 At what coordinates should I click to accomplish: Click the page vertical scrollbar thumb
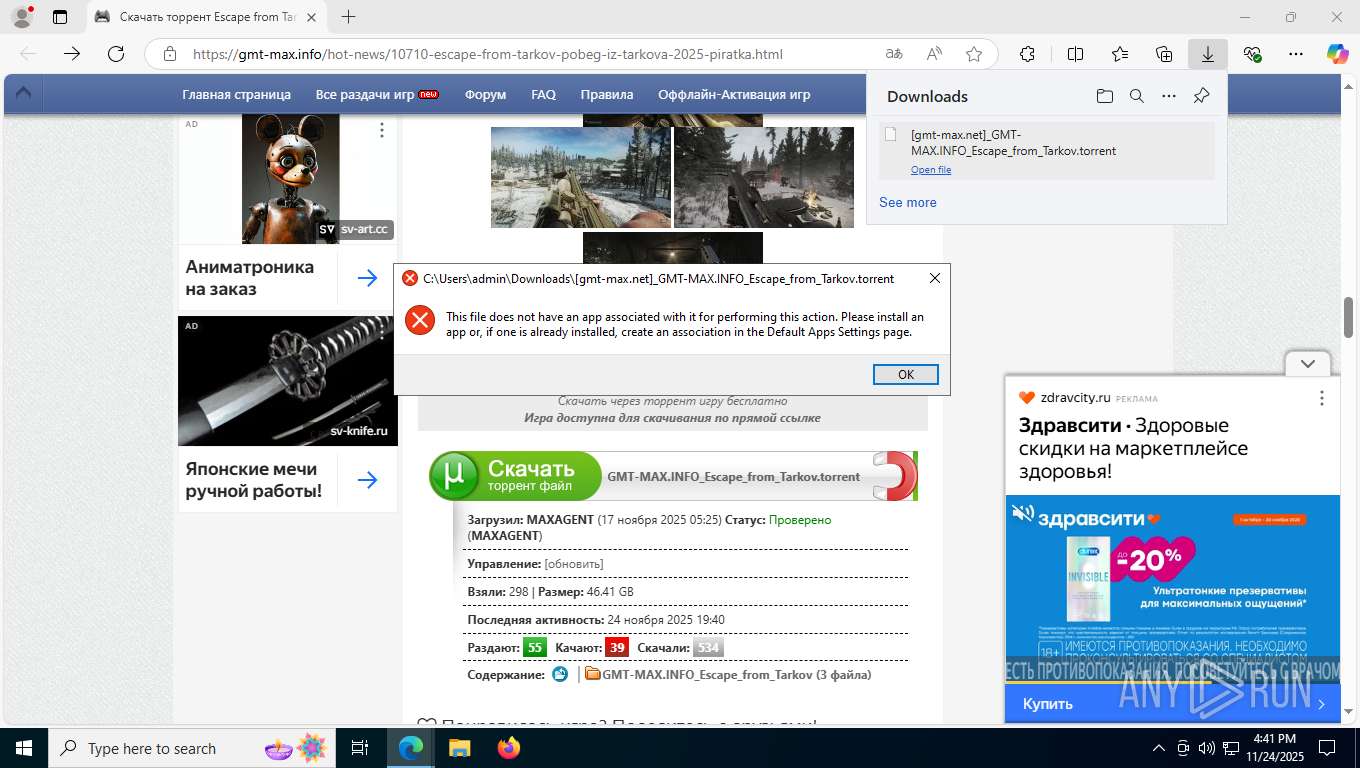pyautogui.click(x=1348, y=318)
